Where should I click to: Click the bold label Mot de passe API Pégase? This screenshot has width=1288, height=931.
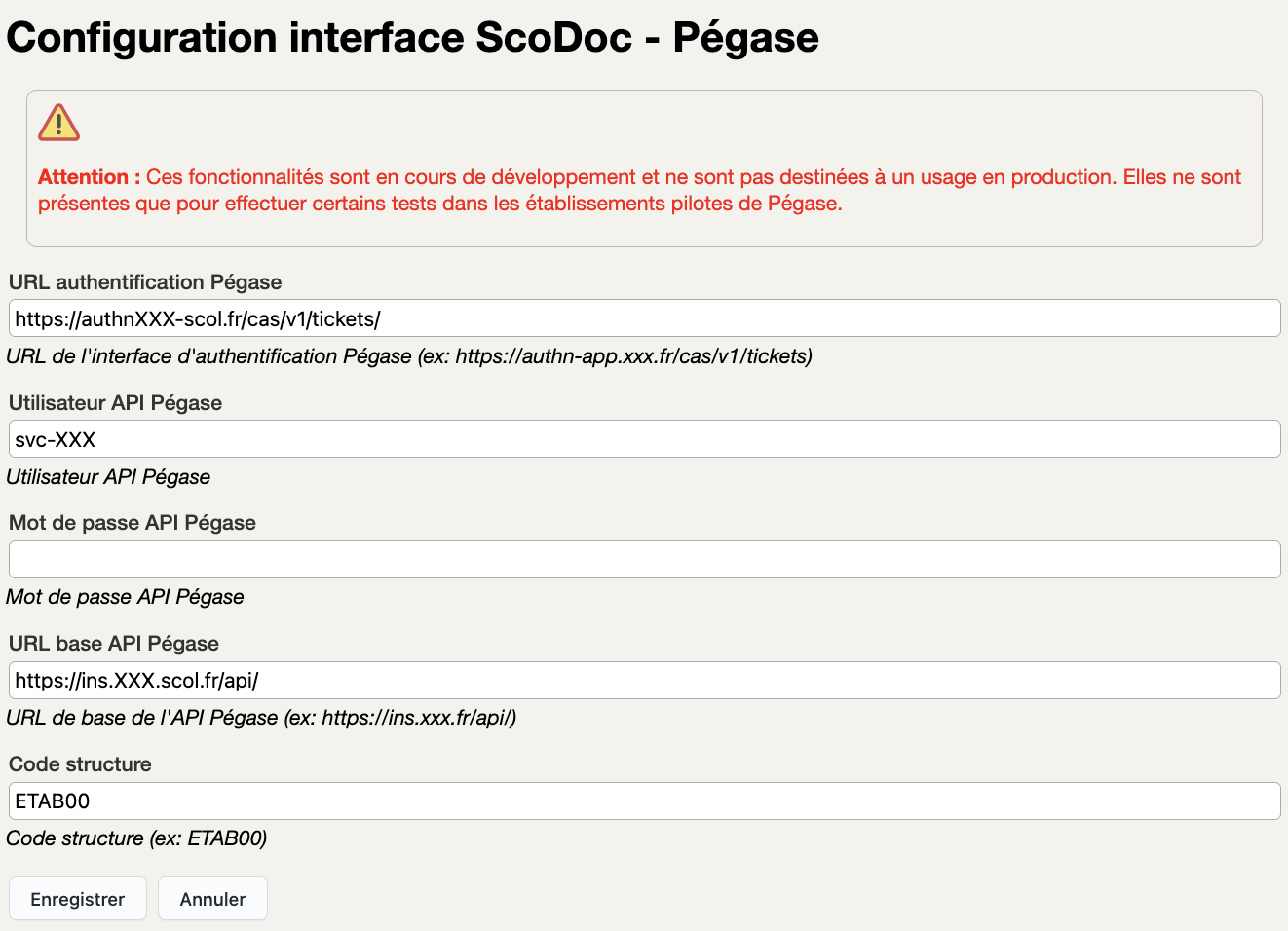pos(133,523)
